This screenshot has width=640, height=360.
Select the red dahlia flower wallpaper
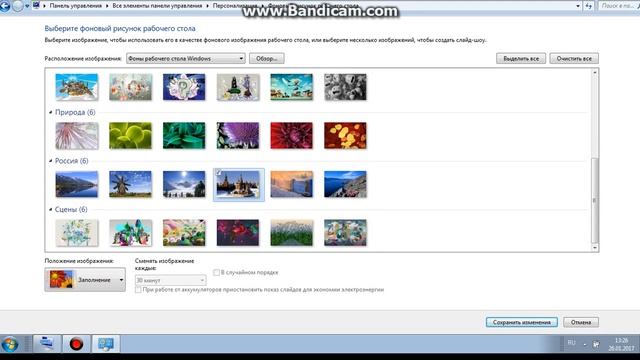click(291, 136)
